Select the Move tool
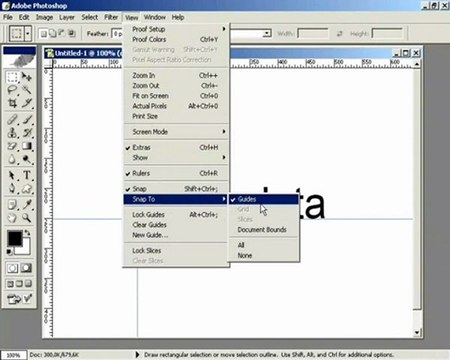Screen dimensions: 450x360 tap(27, 77)
